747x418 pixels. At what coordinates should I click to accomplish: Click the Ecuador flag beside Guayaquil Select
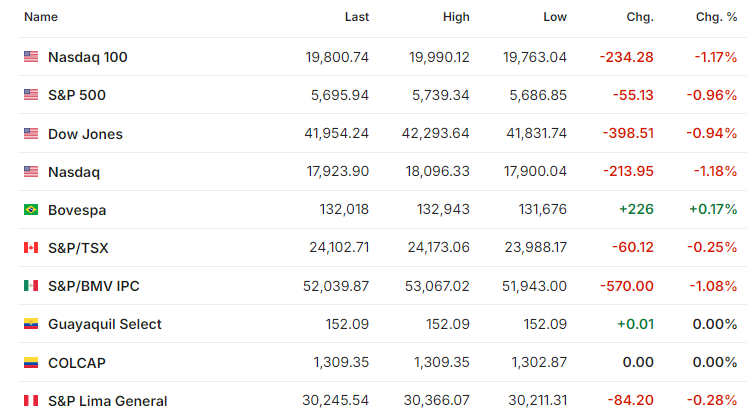[x=31, y=324]
